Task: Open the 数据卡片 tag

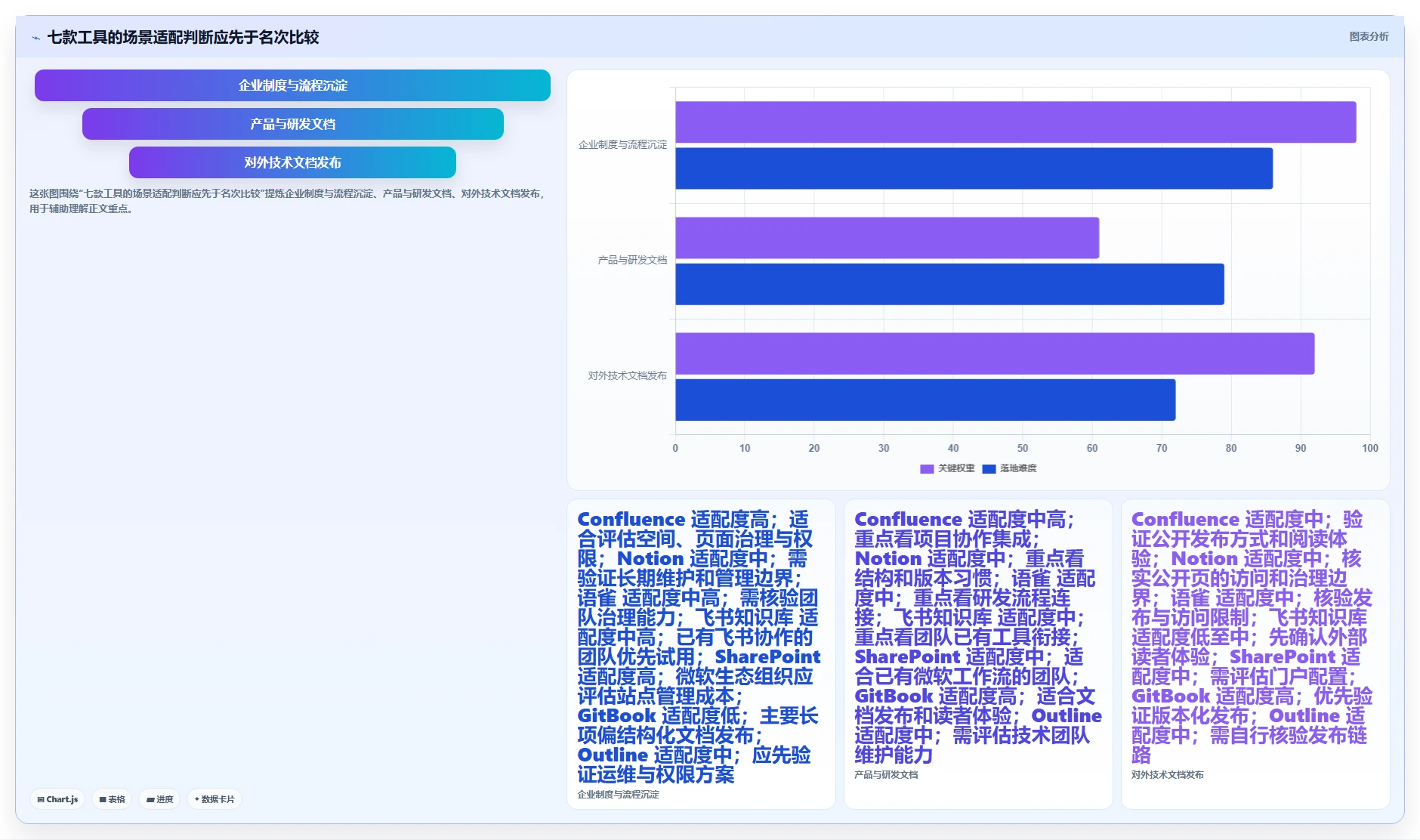Action: (x=215, y=799)
